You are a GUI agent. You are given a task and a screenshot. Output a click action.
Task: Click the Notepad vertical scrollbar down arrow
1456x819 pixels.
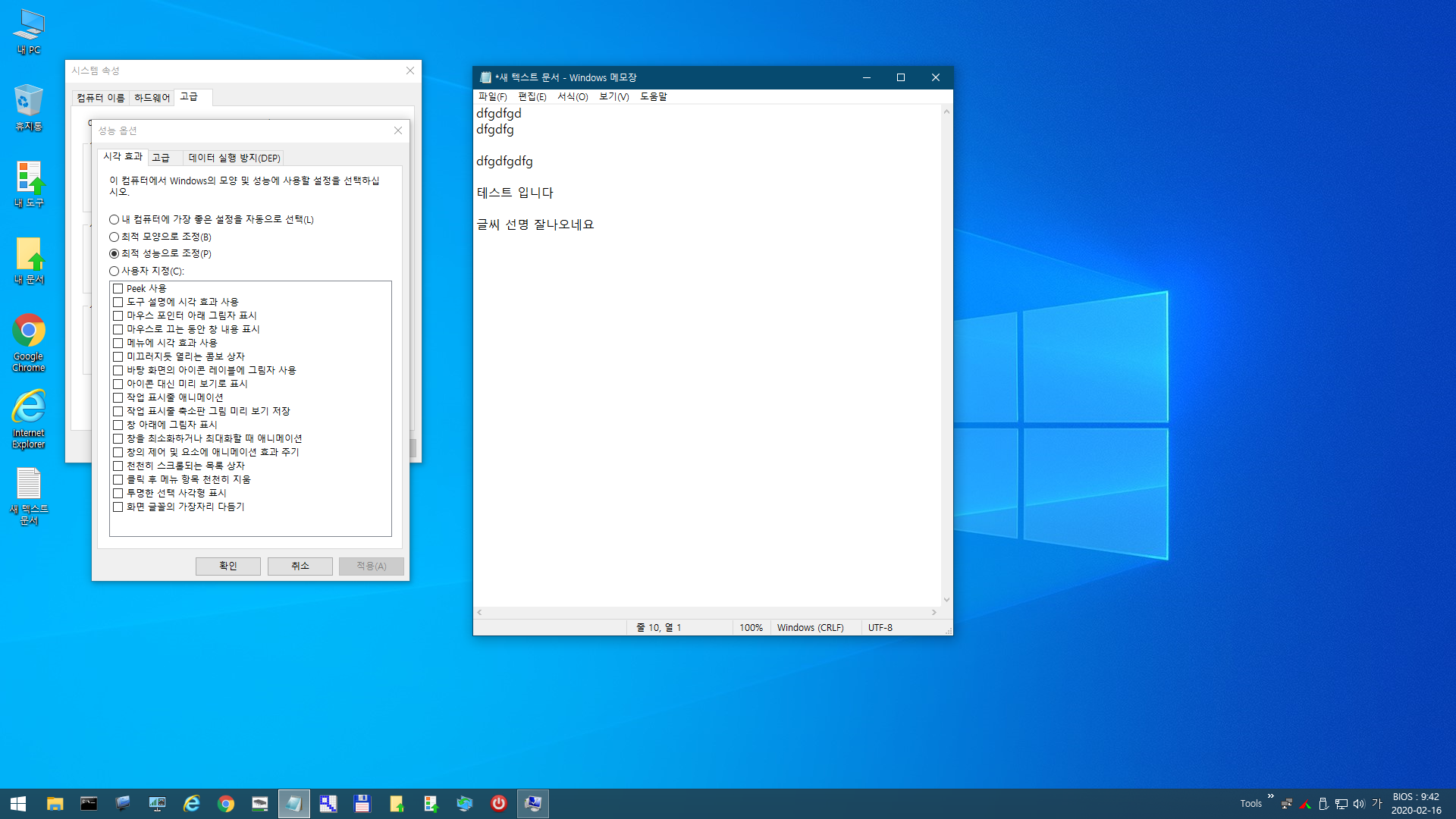(x=946, y=600)
